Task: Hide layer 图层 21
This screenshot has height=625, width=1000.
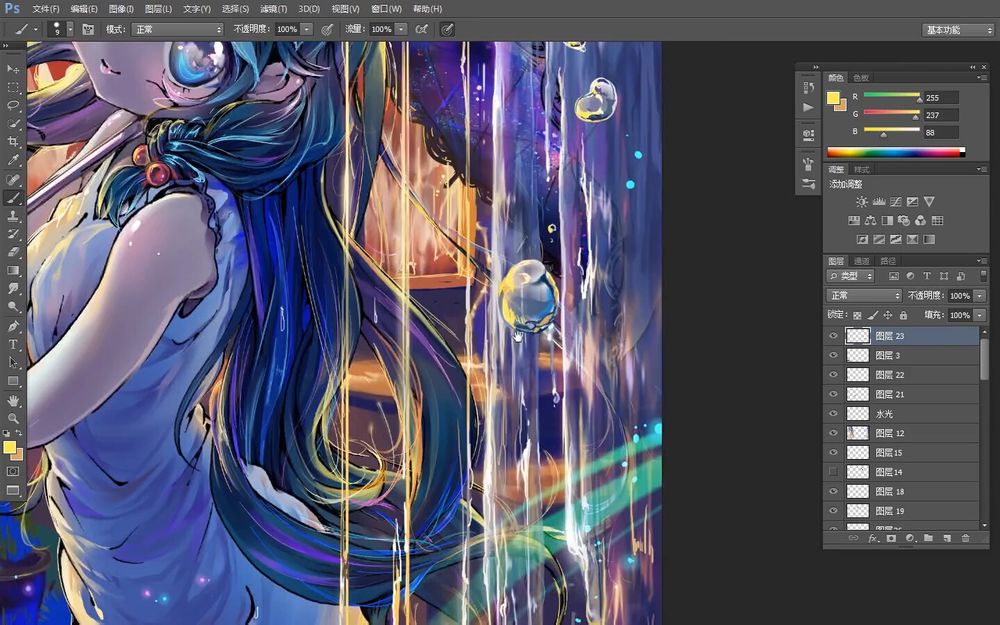Action: pos(833,394)
